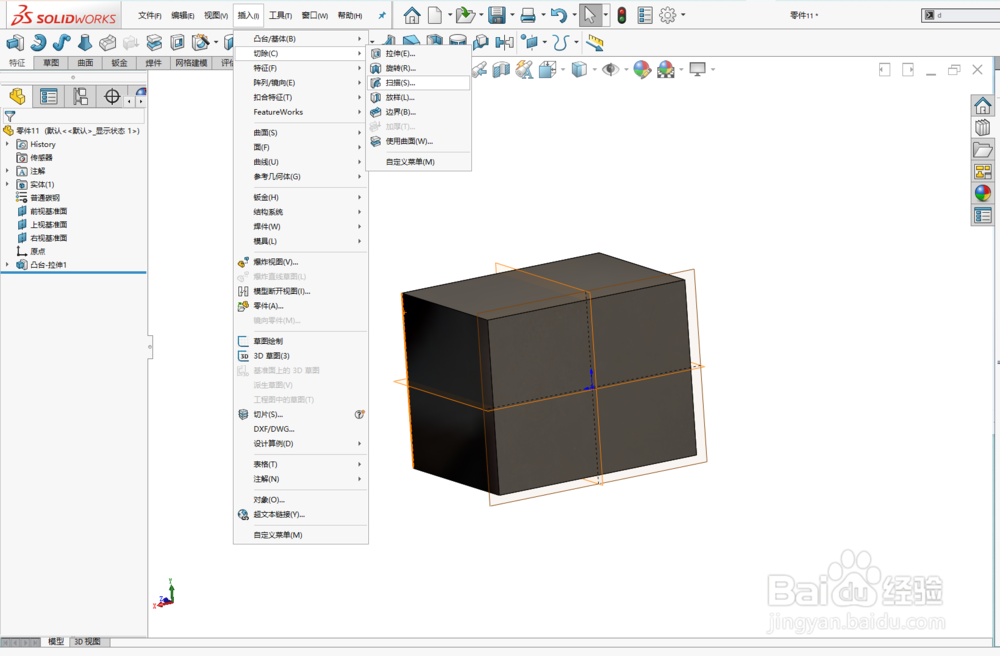Open ConfigurationManager tab icon

pyautogui.click(x=80, y=97)
